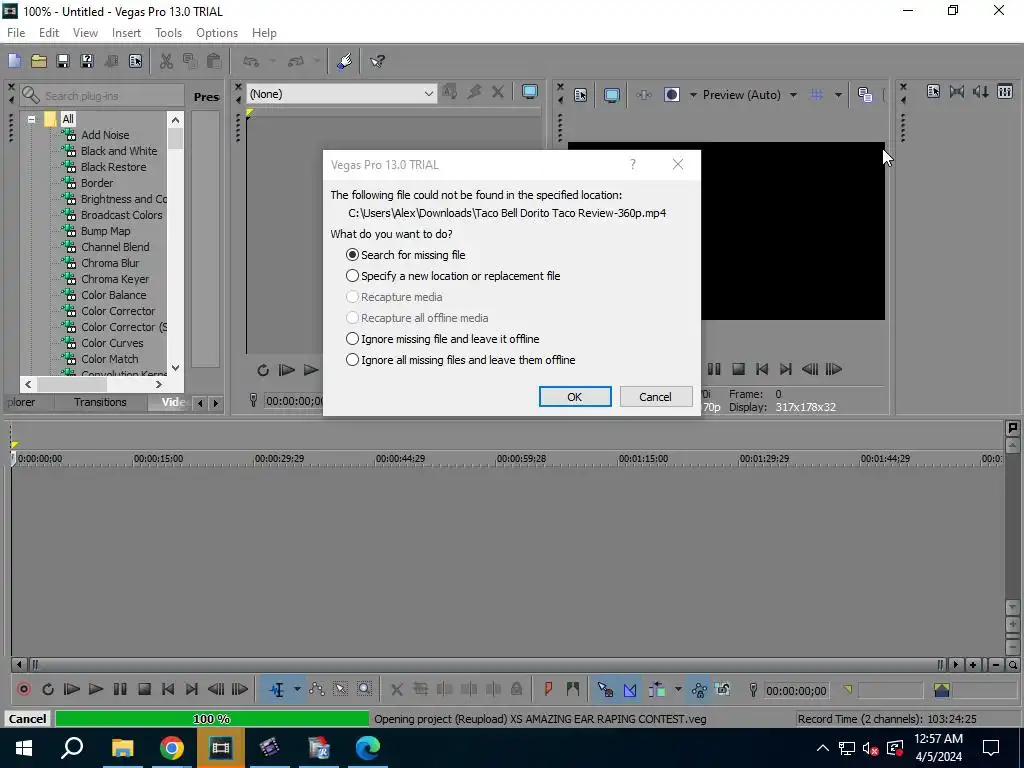Open Google Chrome from the taskbar
The width and height of the screenshot is (1024, 768).
171,748
